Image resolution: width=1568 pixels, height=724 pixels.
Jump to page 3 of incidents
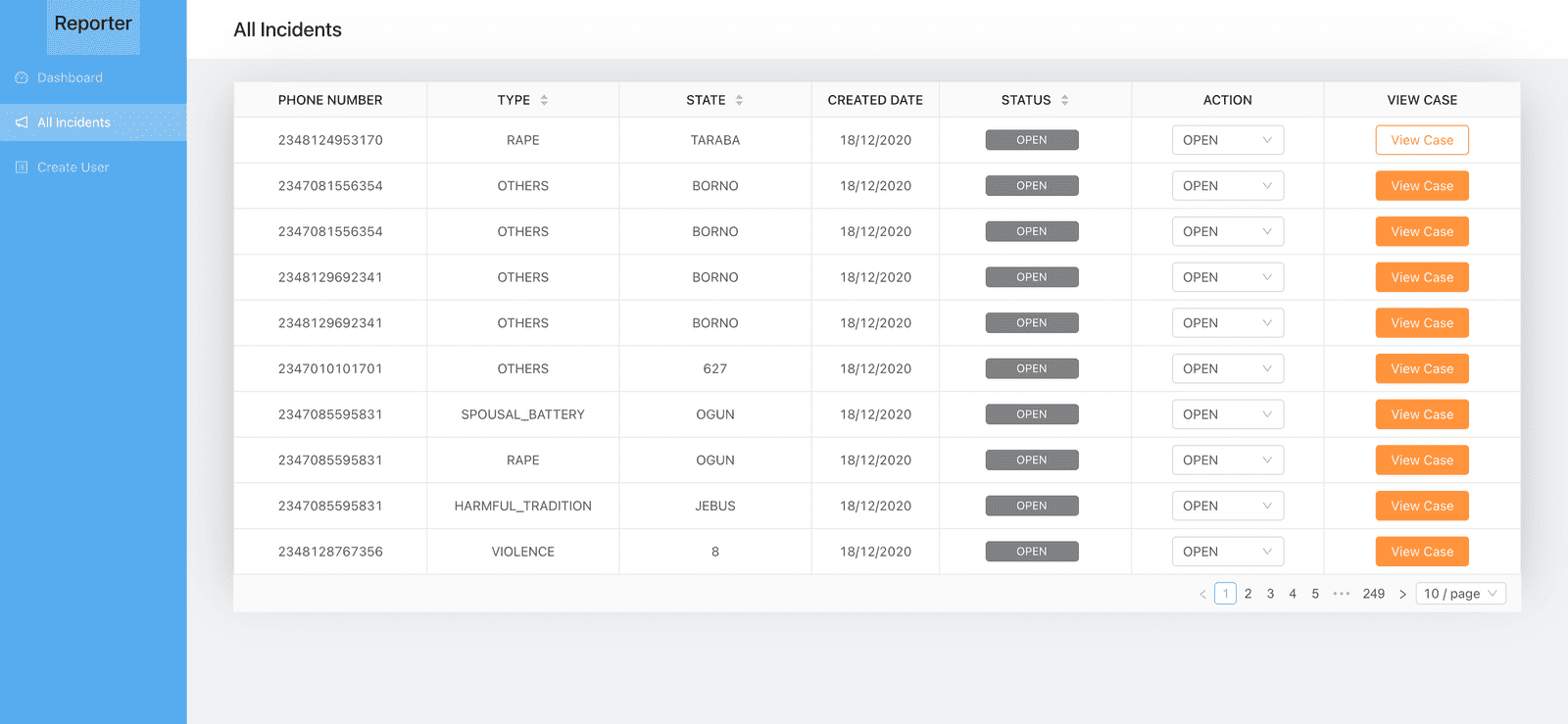pos(1270,594)
